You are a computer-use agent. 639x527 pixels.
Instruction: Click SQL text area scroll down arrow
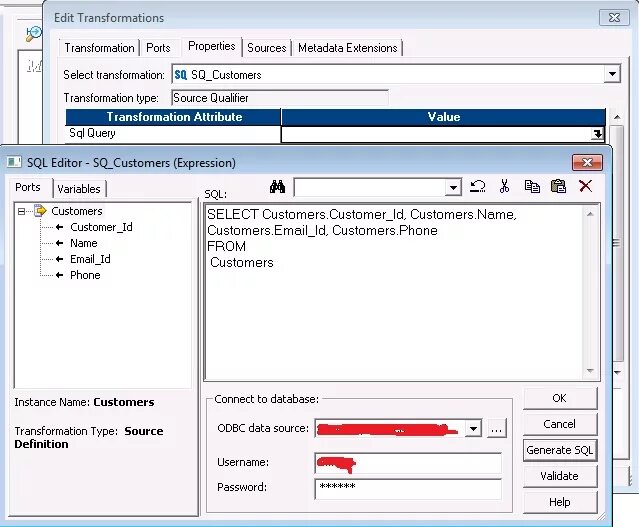coord(590,370)
